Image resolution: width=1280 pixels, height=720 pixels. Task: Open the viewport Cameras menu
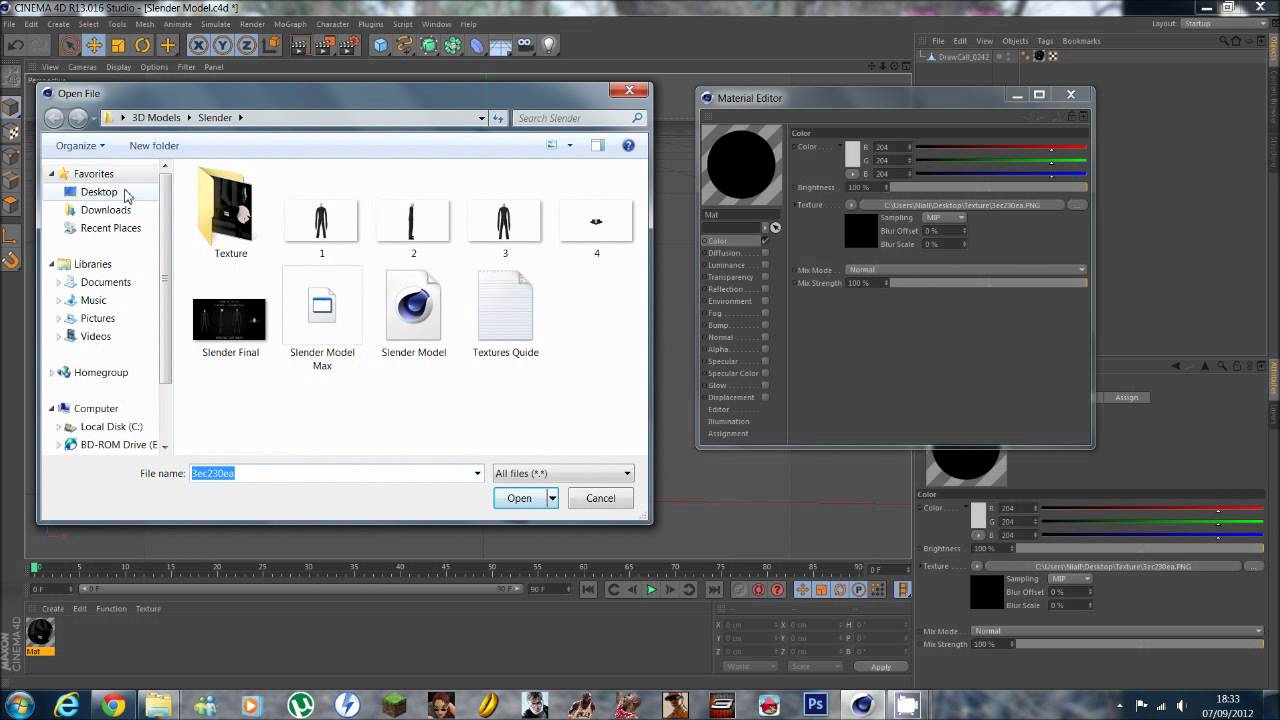pyautogui.click(x=82, y=67)
